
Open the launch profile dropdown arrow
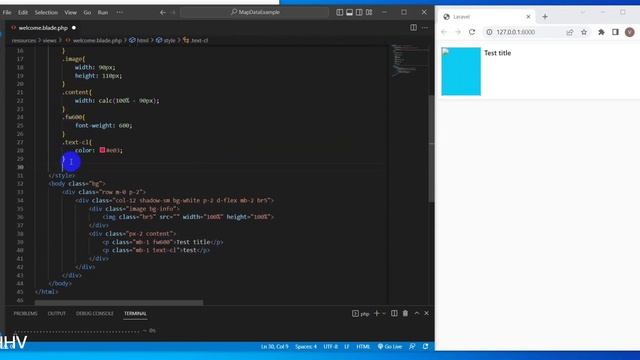coord(384,313)
